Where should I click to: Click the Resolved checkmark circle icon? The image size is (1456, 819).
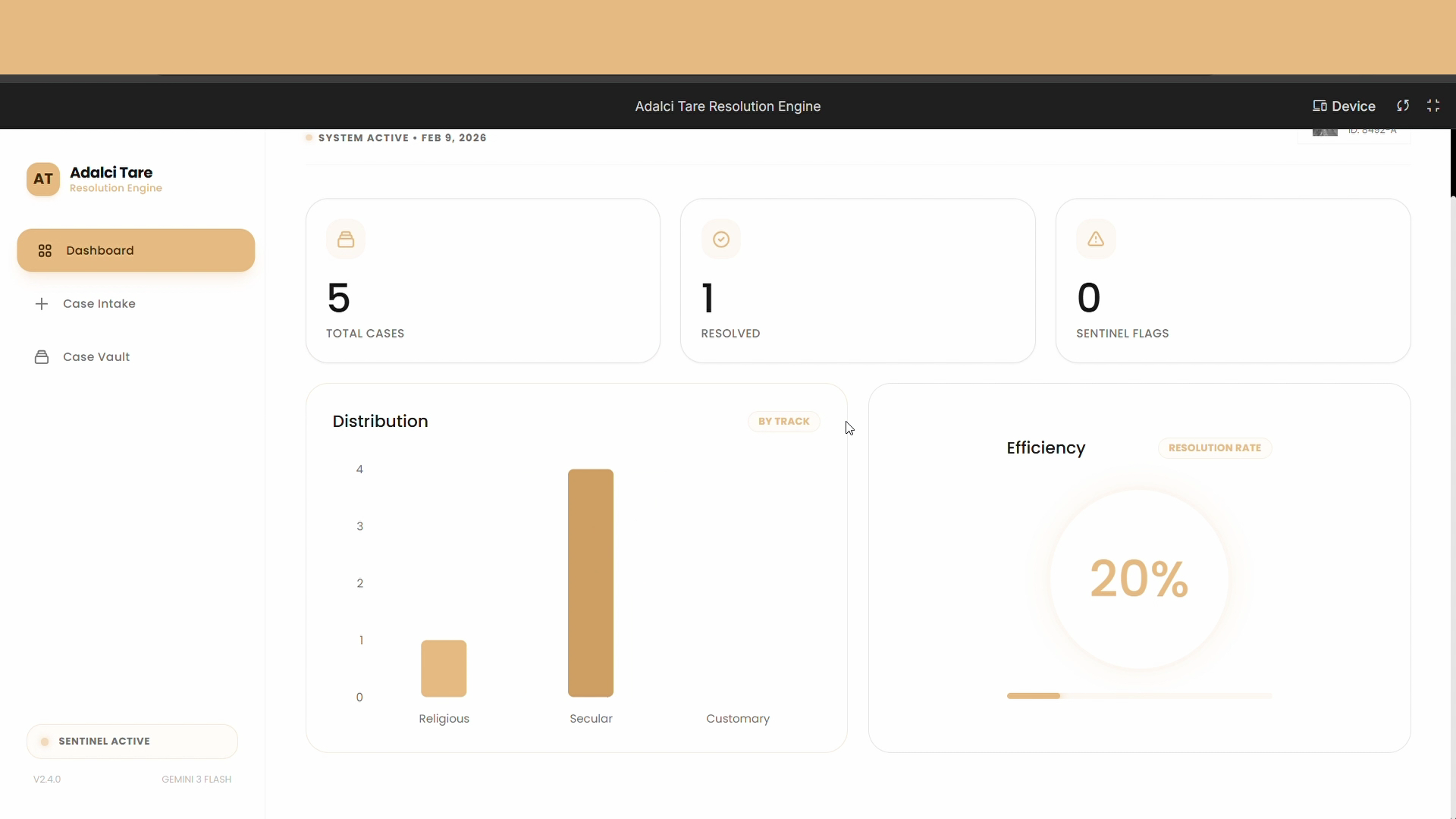tap(721, 240)
